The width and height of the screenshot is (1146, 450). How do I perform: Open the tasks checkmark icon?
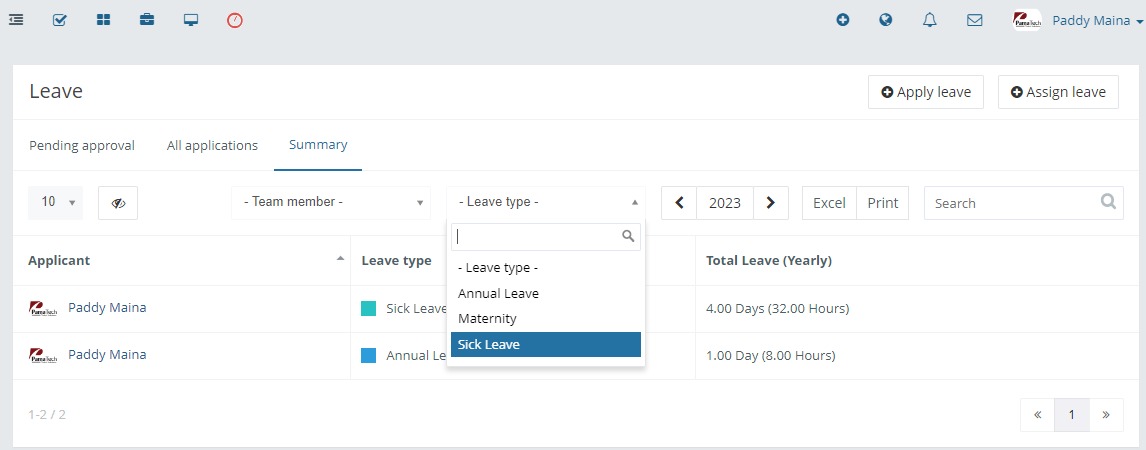60,20
